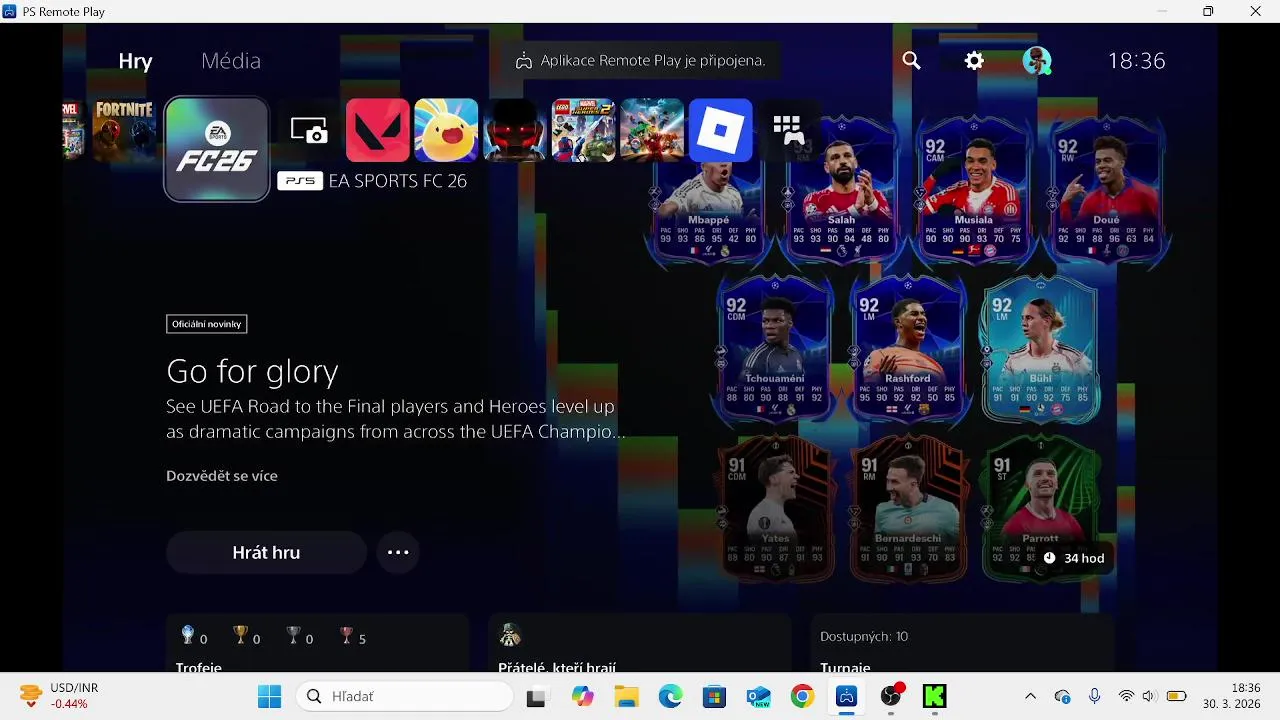Click the microphone tray icon
Viewport: 1280px width, 720px height.
click(x=1095, y=696)
